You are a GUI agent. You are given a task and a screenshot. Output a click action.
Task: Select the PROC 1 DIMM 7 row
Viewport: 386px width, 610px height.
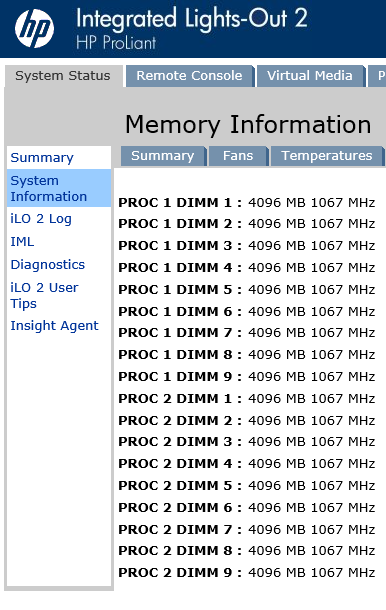[x=247, y=333]
